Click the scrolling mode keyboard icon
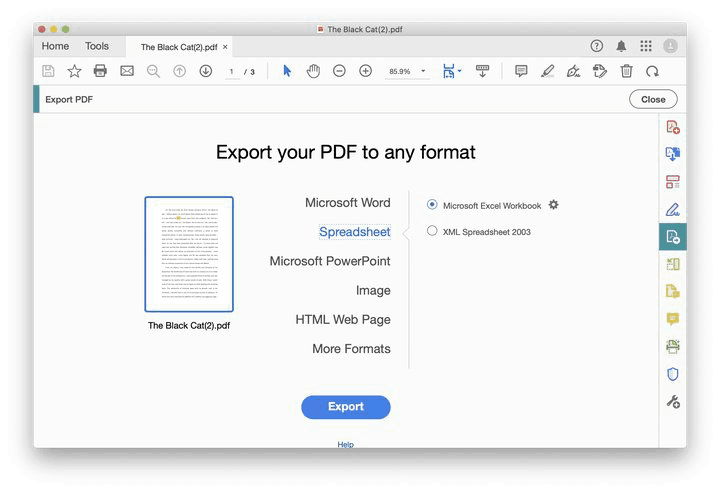Viewport: 720px width, 492px height. coord(482,71)
